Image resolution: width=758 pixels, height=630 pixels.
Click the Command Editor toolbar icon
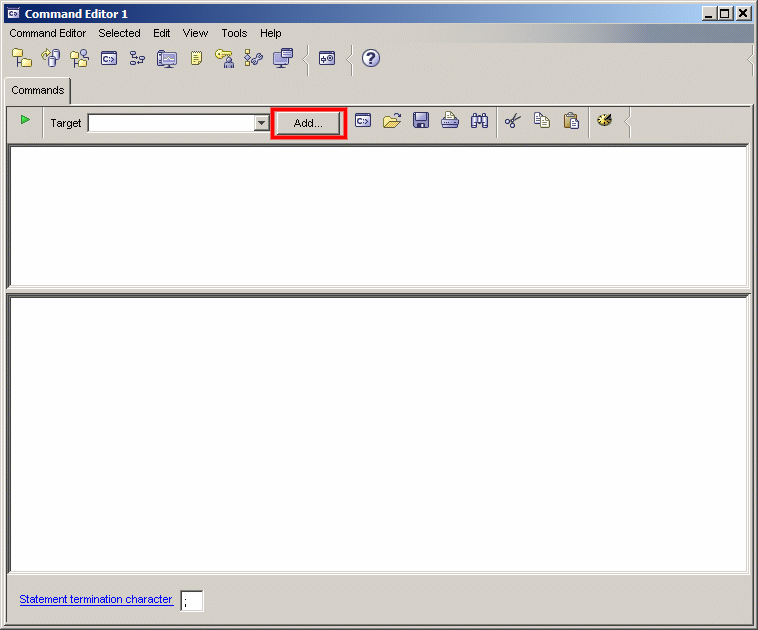109,59
